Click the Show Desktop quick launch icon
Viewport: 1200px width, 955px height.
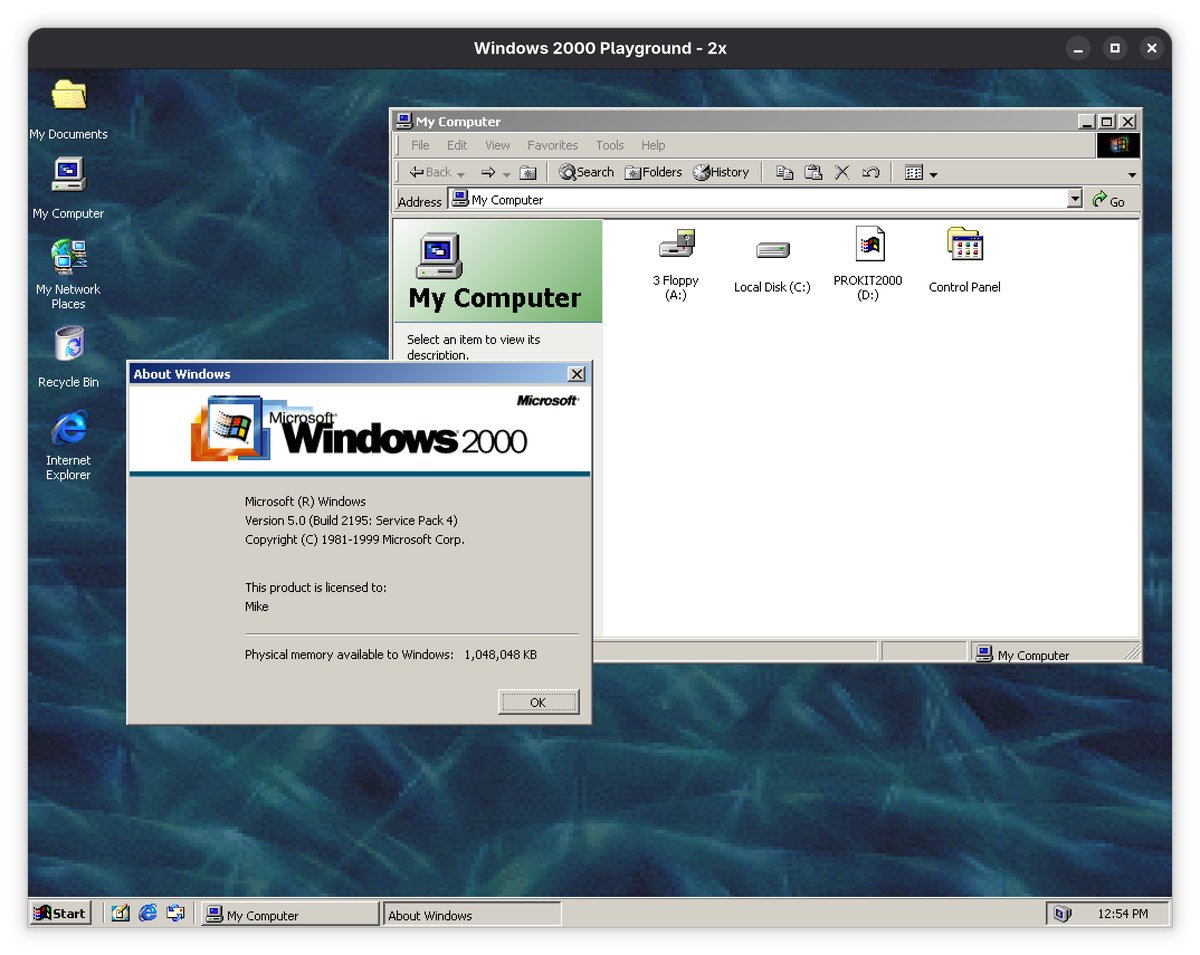point(121,913)
